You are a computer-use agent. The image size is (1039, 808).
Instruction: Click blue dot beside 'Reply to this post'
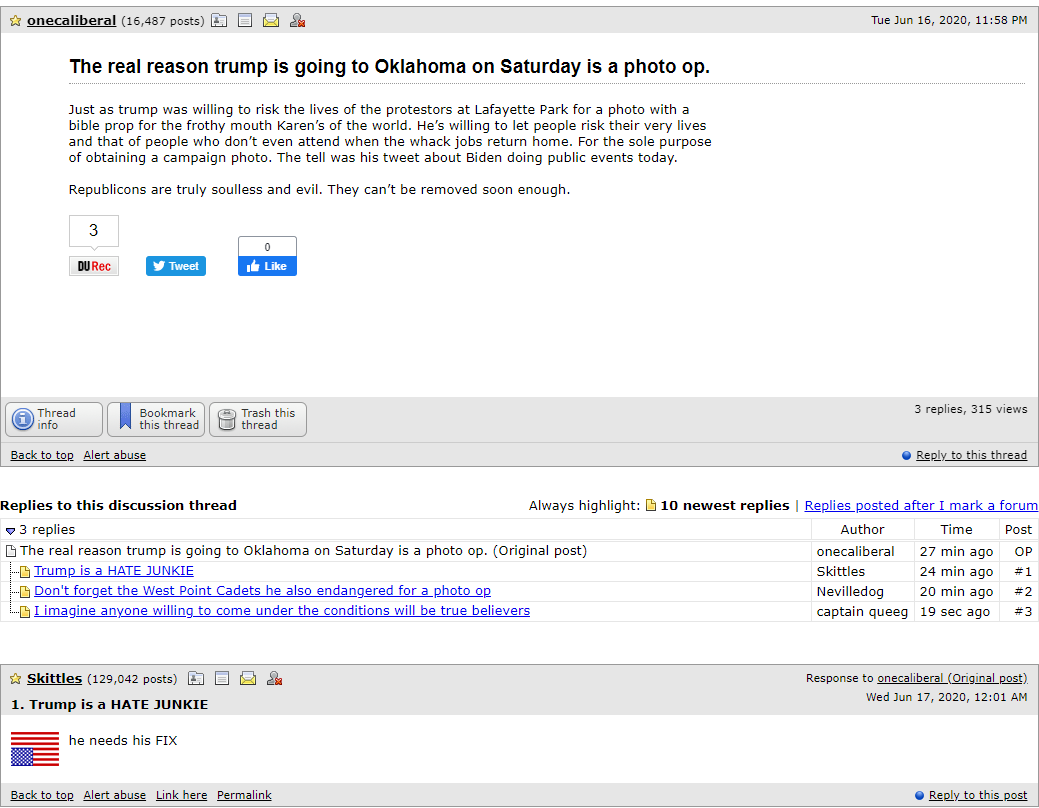919,795
